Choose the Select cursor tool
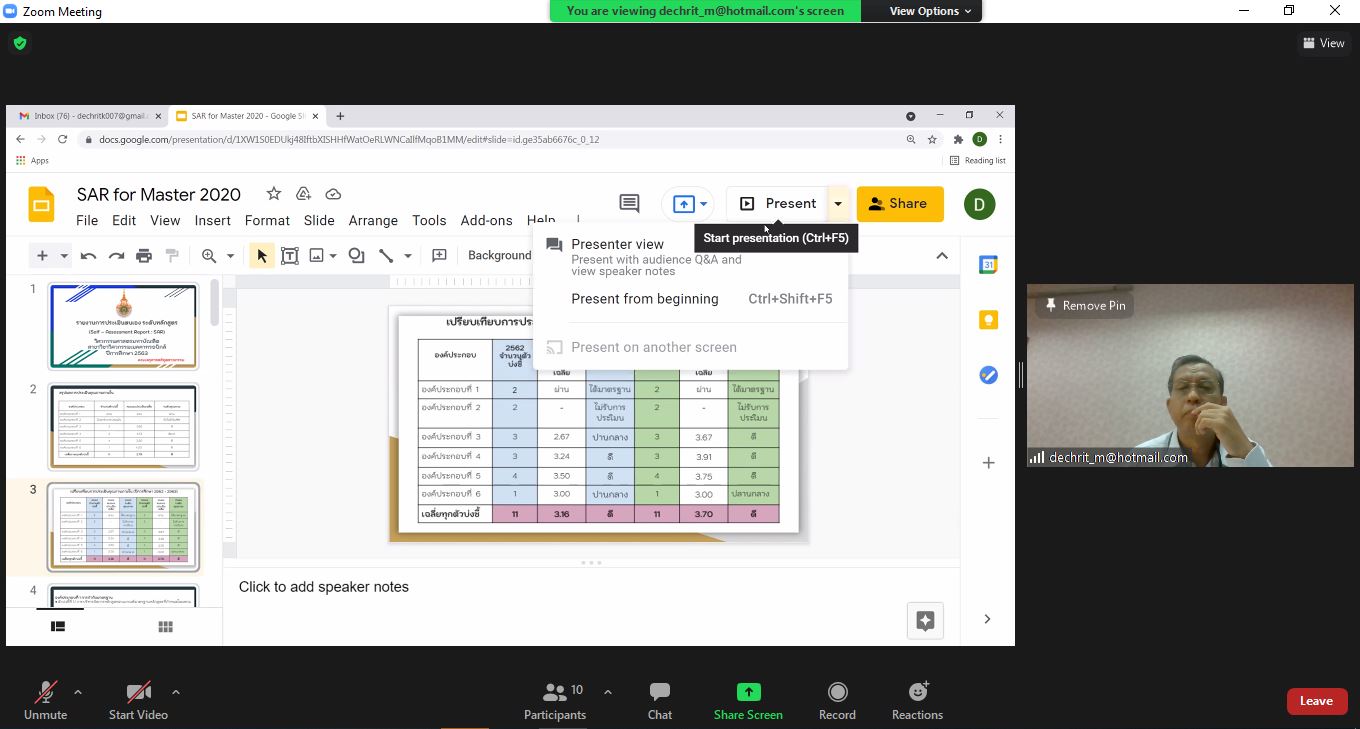This screenshot has height=729, width=1360. [262, 256]
